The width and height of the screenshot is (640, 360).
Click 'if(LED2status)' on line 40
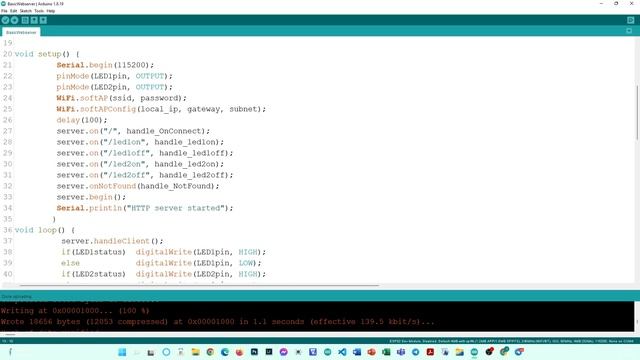pos(93,274)
